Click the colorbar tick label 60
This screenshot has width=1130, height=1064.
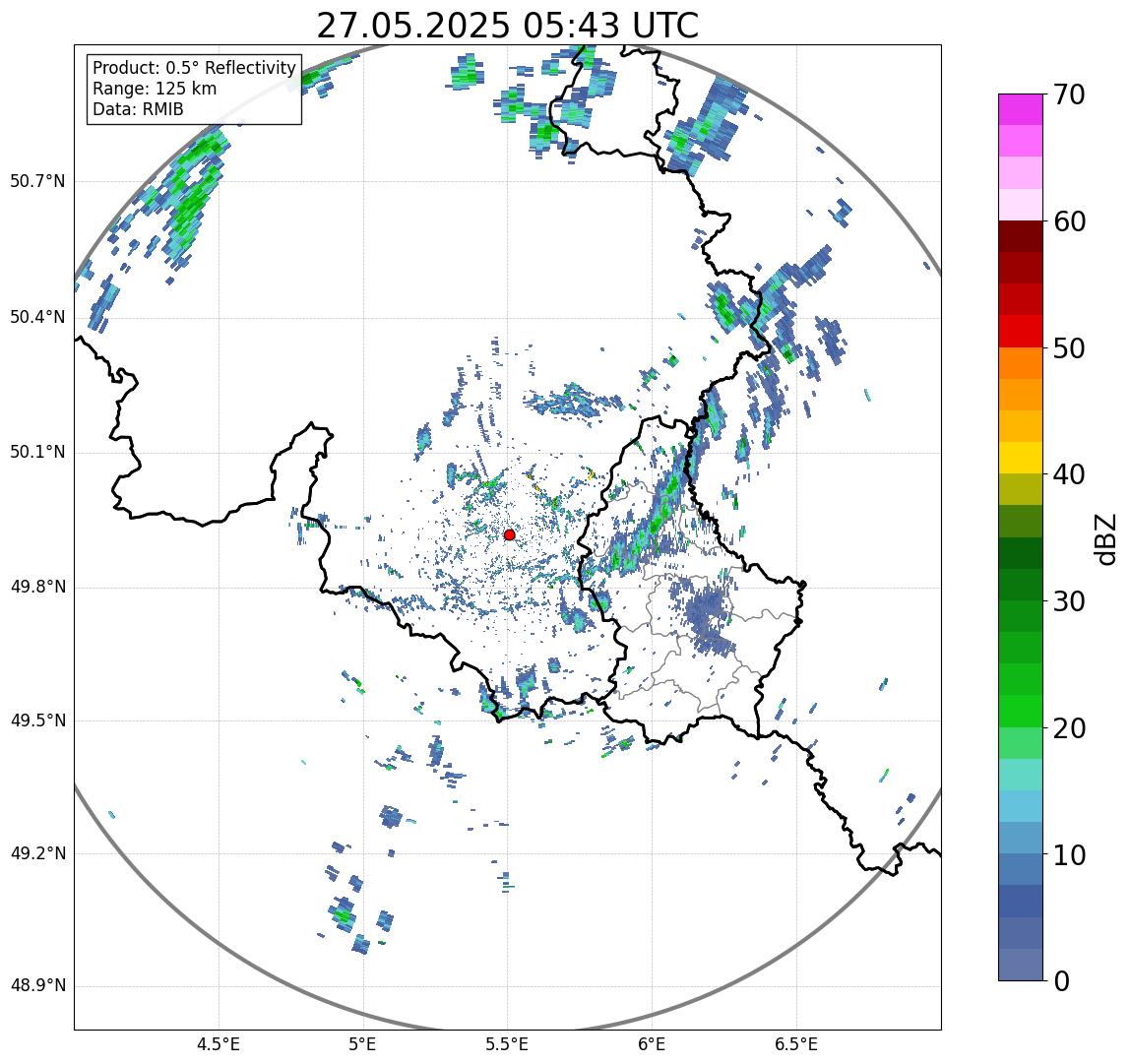coord(1069,221)
